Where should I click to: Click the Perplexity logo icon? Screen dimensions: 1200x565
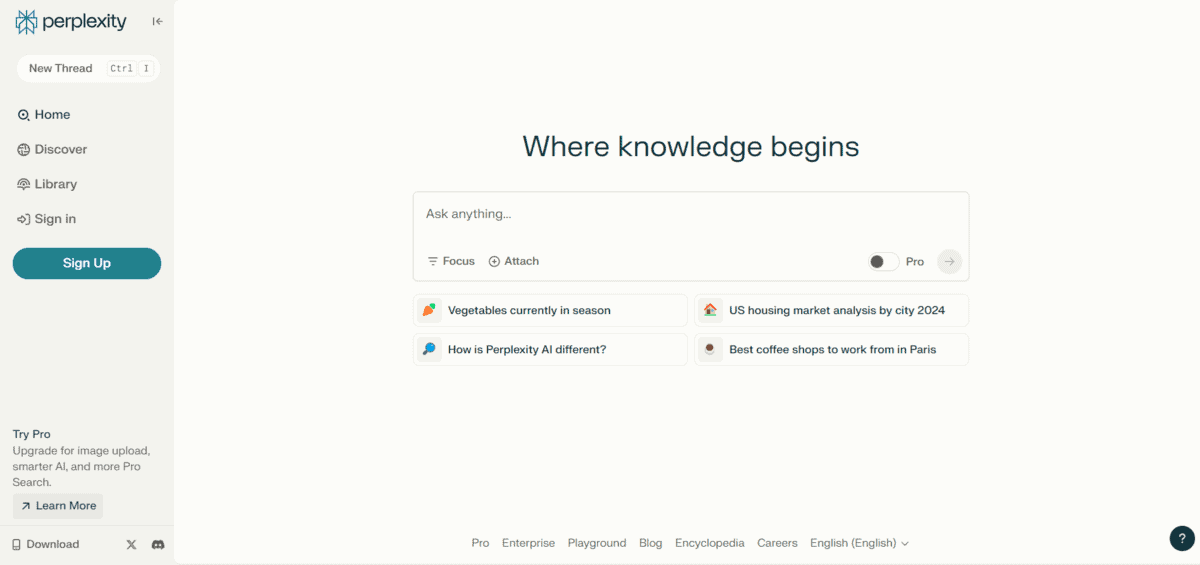coord(26,21)
